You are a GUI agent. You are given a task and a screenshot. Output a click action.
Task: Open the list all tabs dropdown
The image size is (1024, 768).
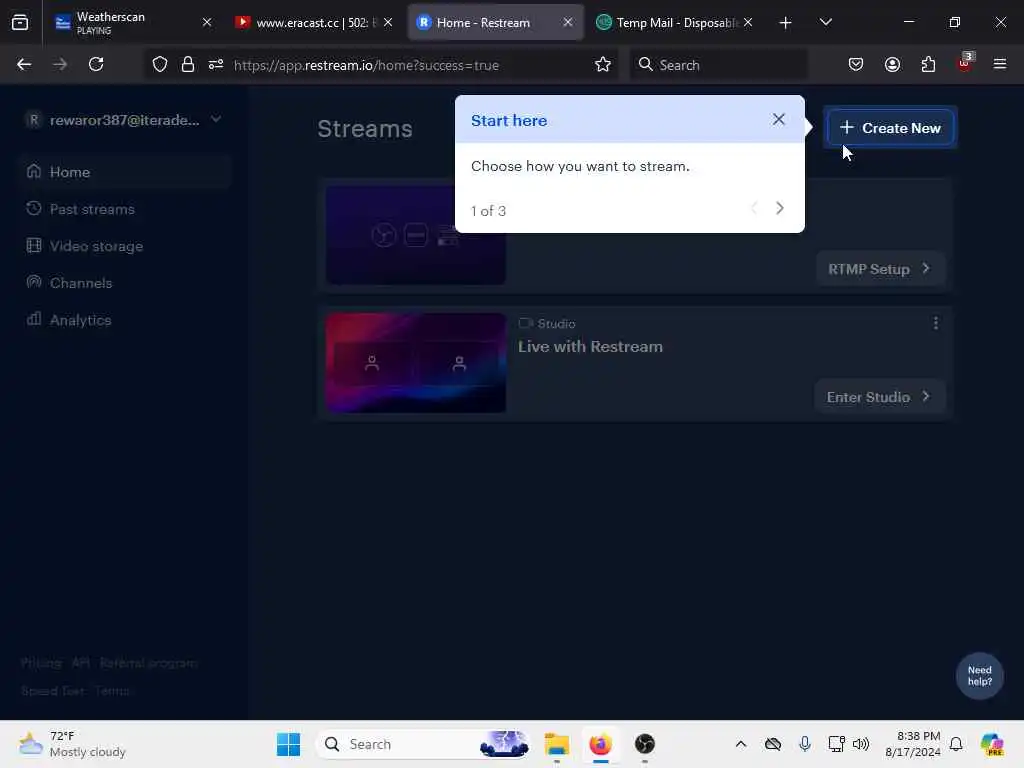[825, 23]
